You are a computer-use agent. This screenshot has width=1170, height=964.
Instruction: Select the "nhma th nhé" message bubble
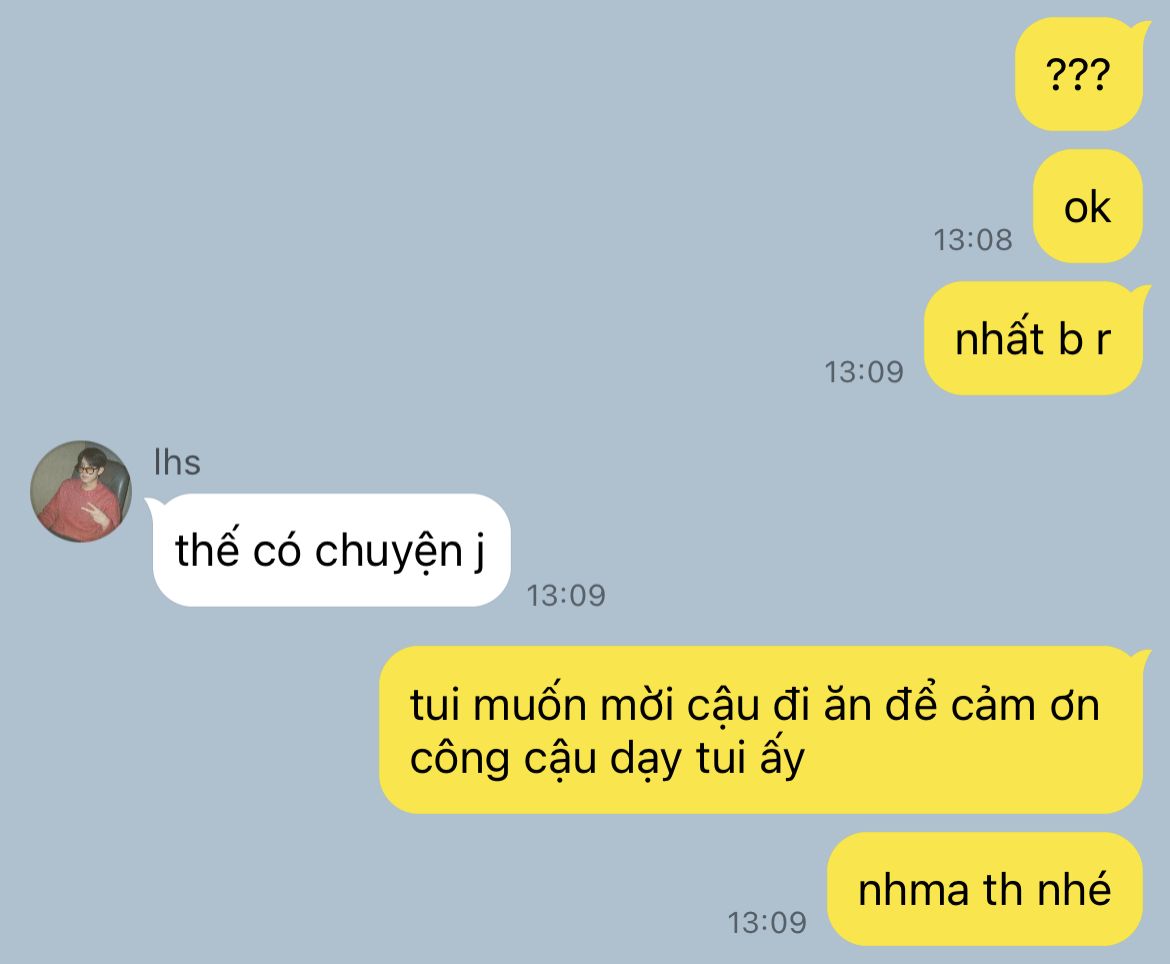point(985,889)
